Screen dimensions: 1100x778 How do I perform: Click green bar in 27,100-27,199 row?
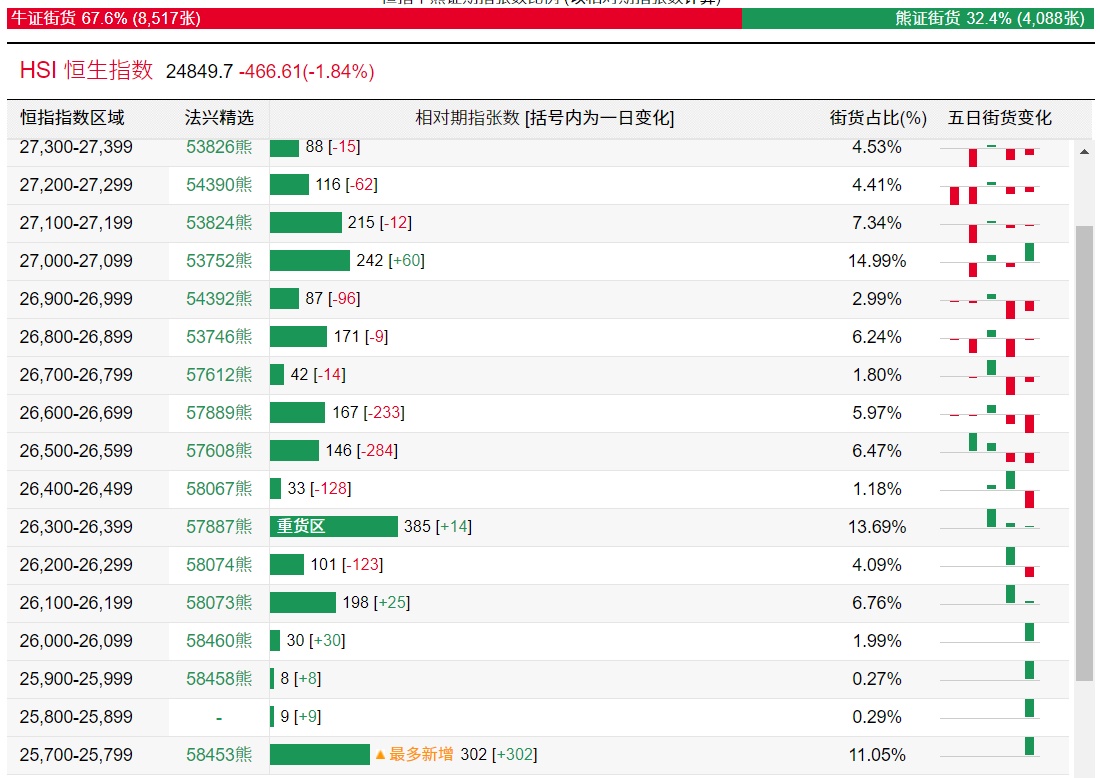tap(306, 222)
